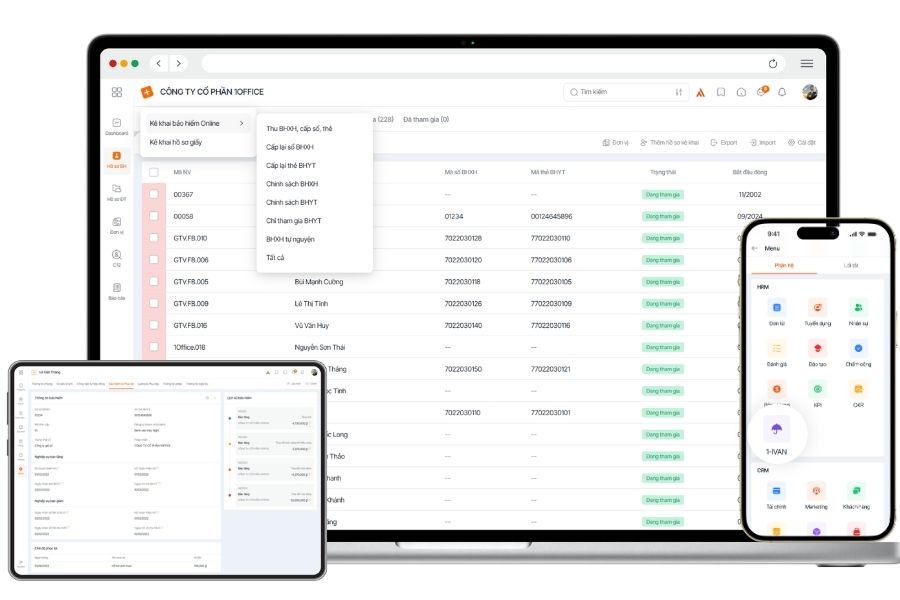Switch to Phân hệ tab on the phone
The height and width of the screenshot is (600, 900).
pyautogui.click(x=784, y=265)
